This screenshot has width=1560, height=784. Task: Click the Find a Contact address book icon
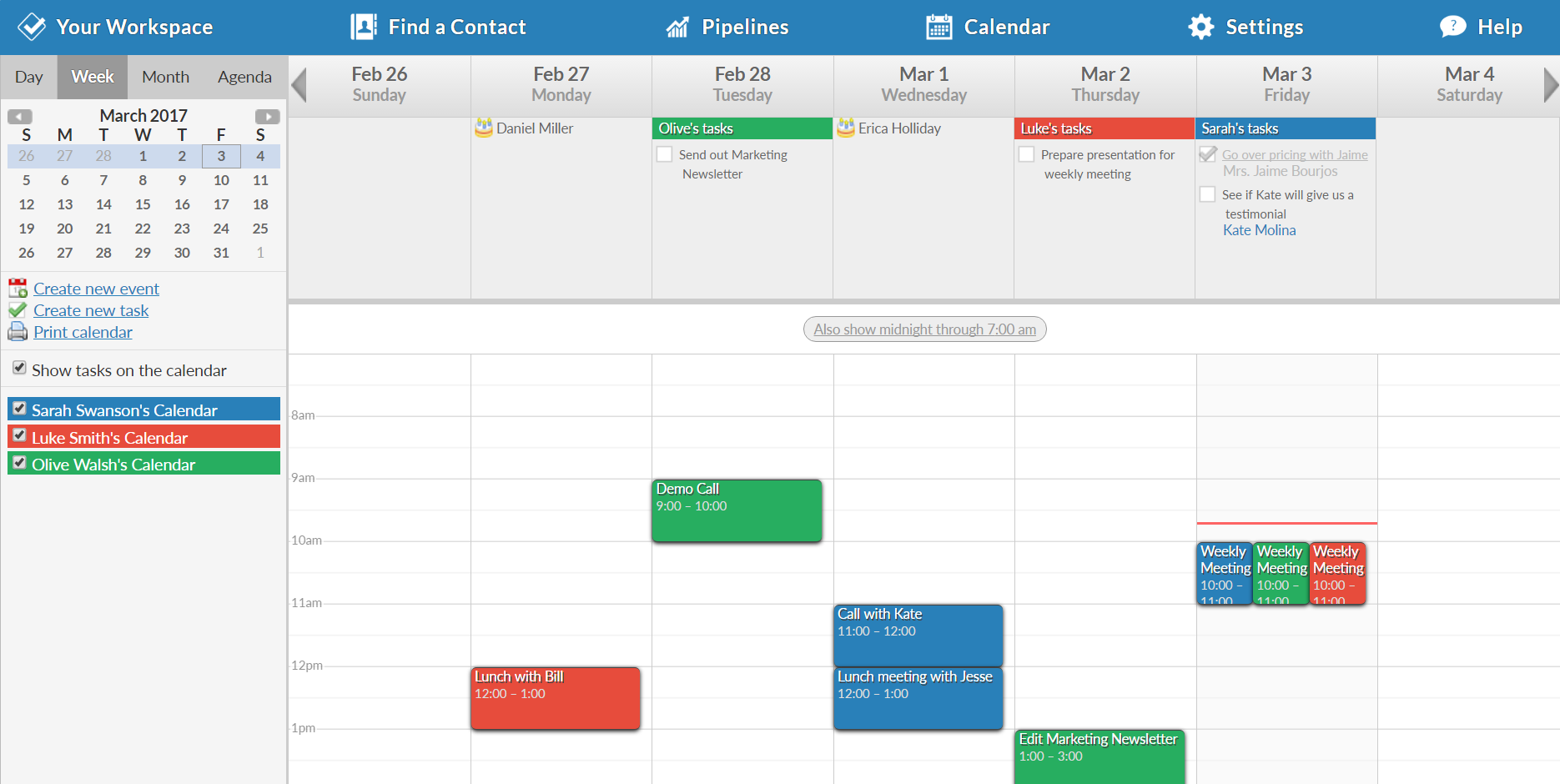pyautogui.click(x=364, y=27)
